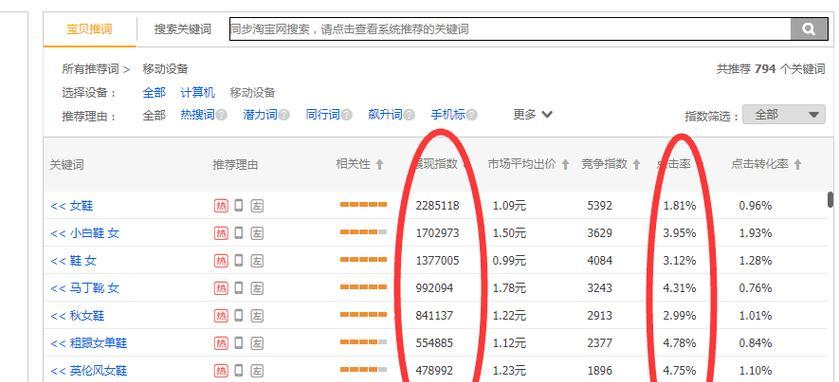Click the 左 badge in 女鞋 row

click(257, 205)
